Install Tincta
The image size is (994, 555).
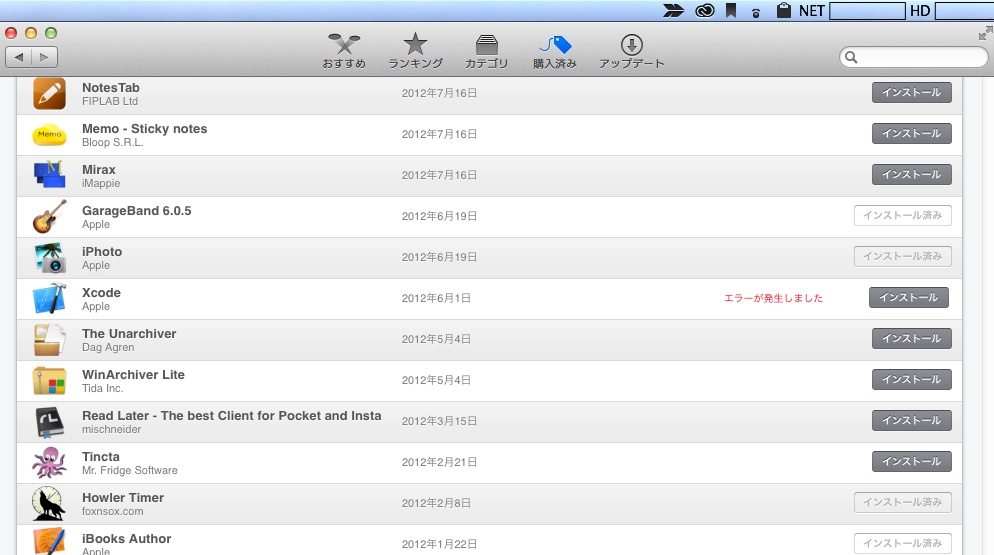(x=912, y=462)
